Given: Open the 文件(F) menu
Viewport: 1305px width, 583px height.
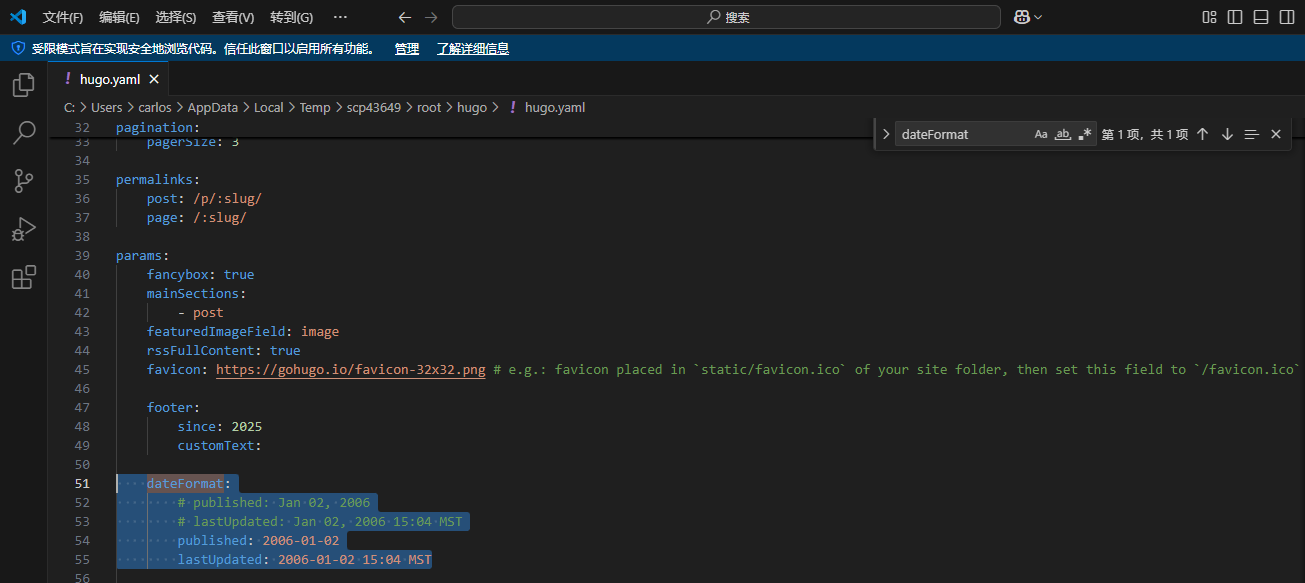Looking at the screenshot, I should pyautogui.click(x=63, y=17).
